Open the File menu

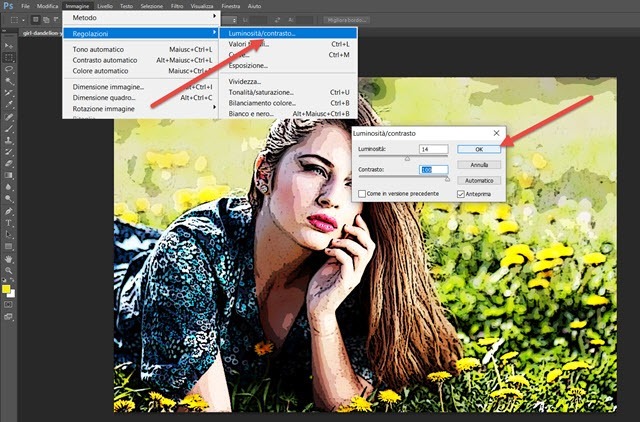pos(25,6)
